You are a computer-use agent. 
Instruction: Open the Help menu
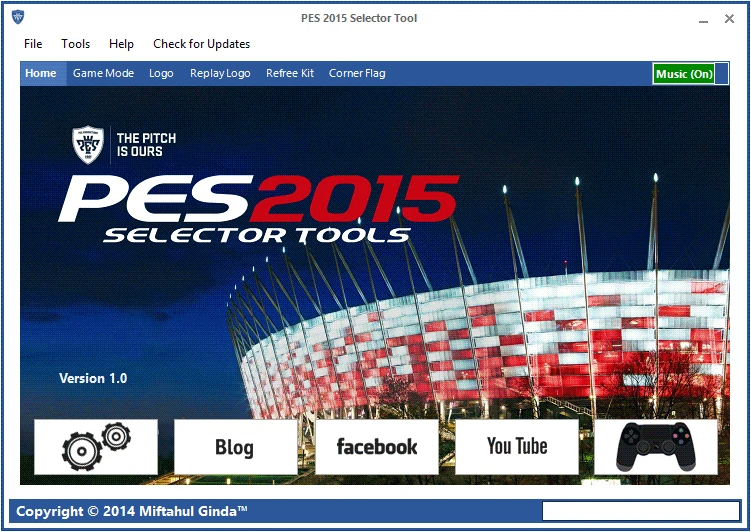pyautogui.click(x=121, y=44)
